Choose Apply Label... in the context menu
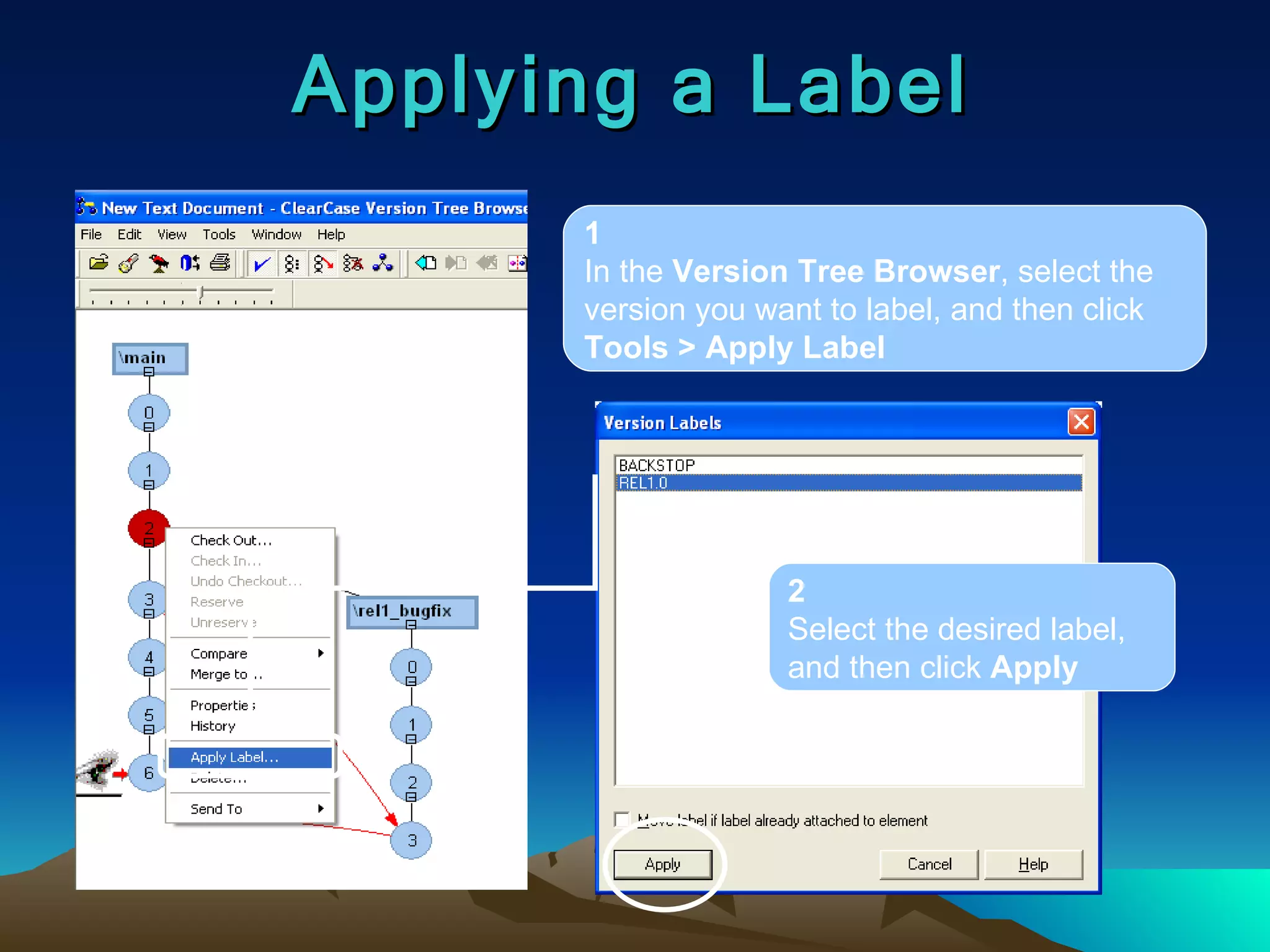This screenshot has width=1270, height=952. pos(251,757)
